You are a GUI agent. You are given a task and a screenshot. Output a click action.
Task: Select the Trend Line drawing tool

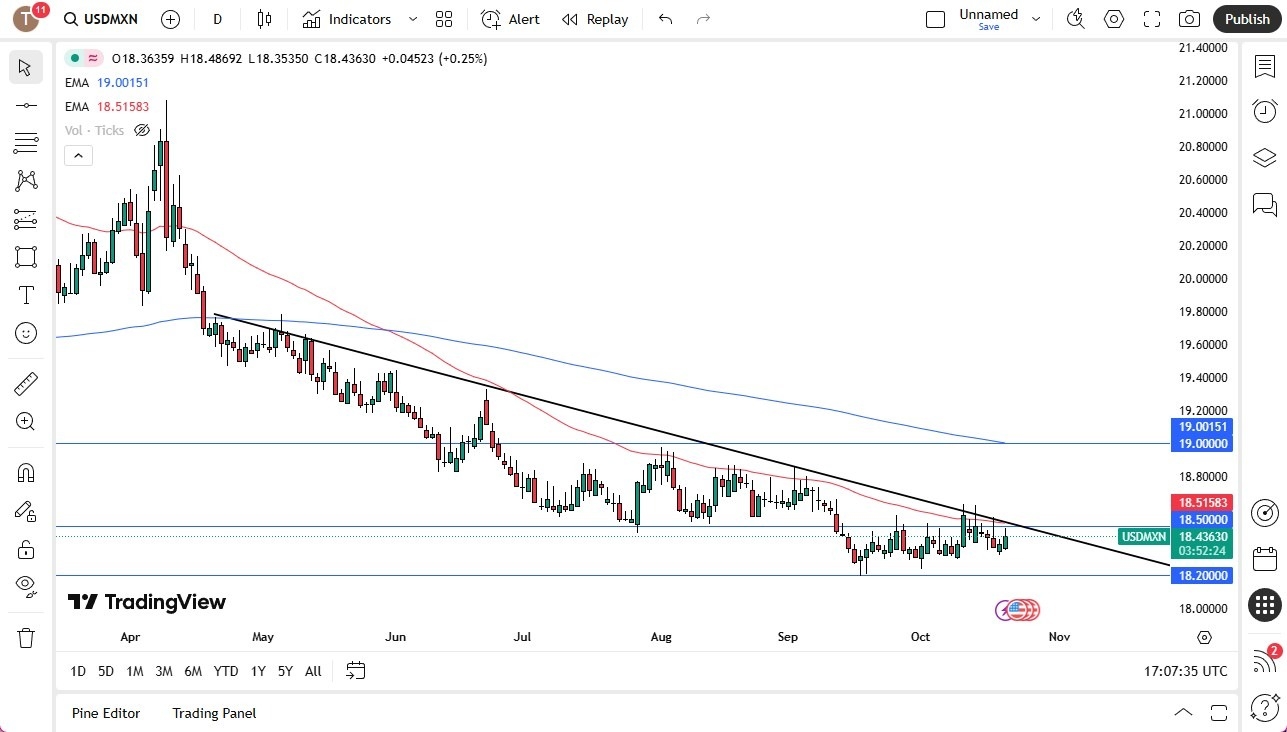26,104
